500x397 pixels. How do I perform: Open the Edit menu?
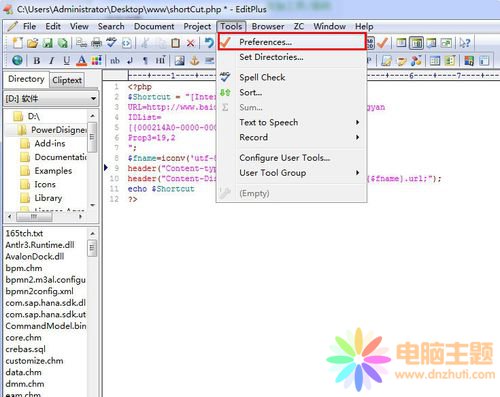click(x=53, y=26)
